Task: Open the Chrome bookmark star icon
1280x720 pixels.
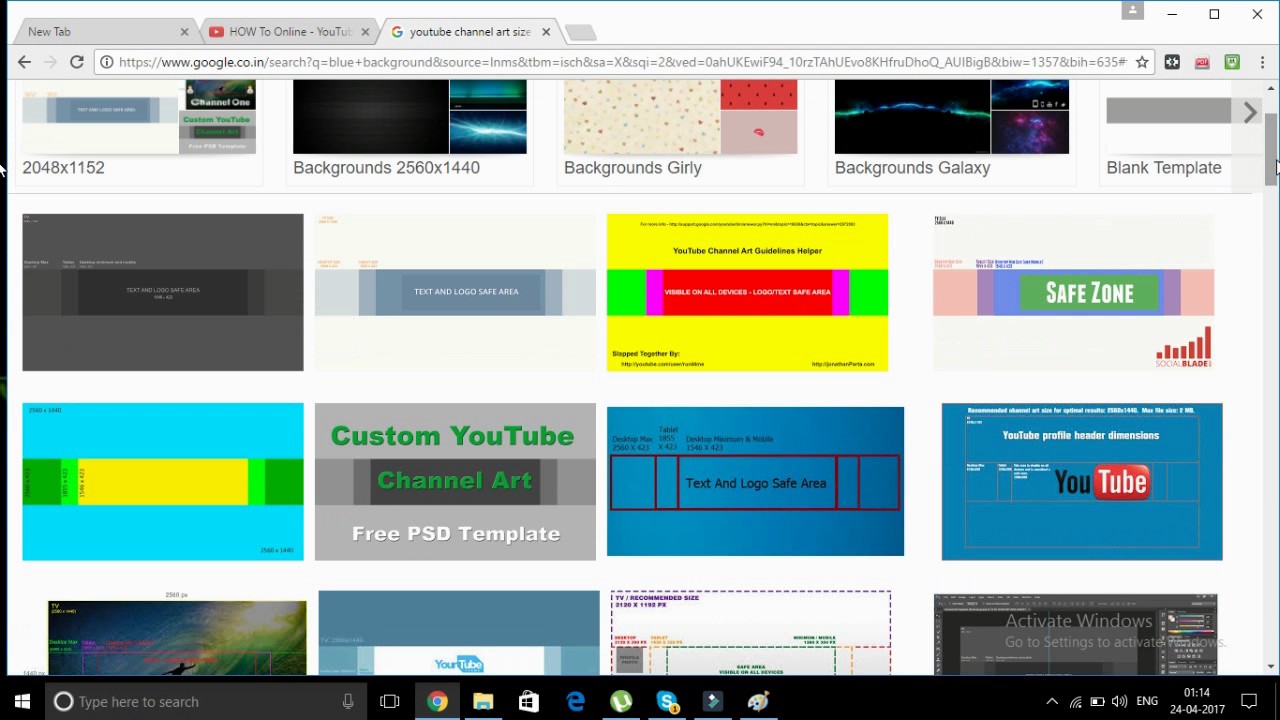Action: [x=1141, y=61]
